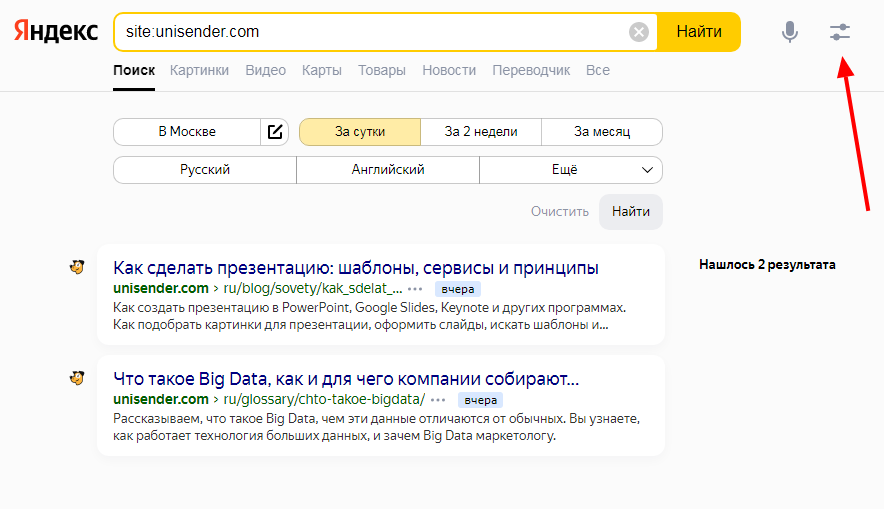Click the snippet starting Как создать презентацию в PowerPoint
Image resolution: width=884 pixels, height=509 pixels.
tap(369, 316)
